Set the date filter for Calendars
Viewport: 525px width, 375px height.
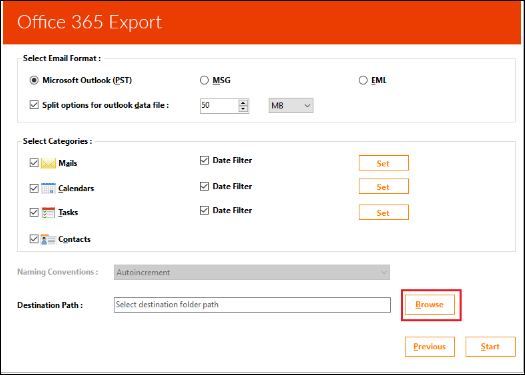click(384, 186)
